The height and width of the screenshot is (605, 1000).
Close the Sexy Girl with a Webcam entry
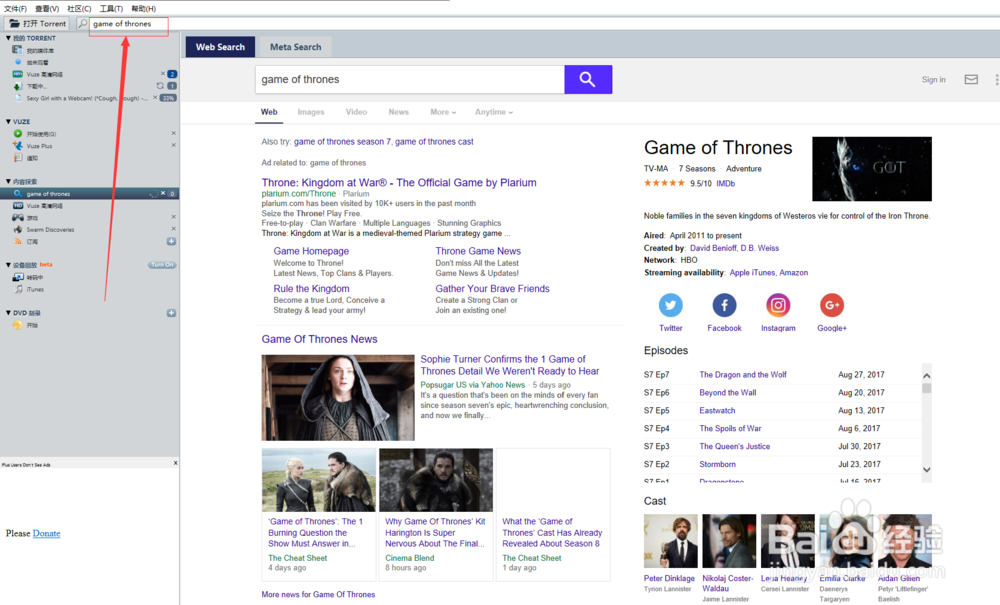155,98
